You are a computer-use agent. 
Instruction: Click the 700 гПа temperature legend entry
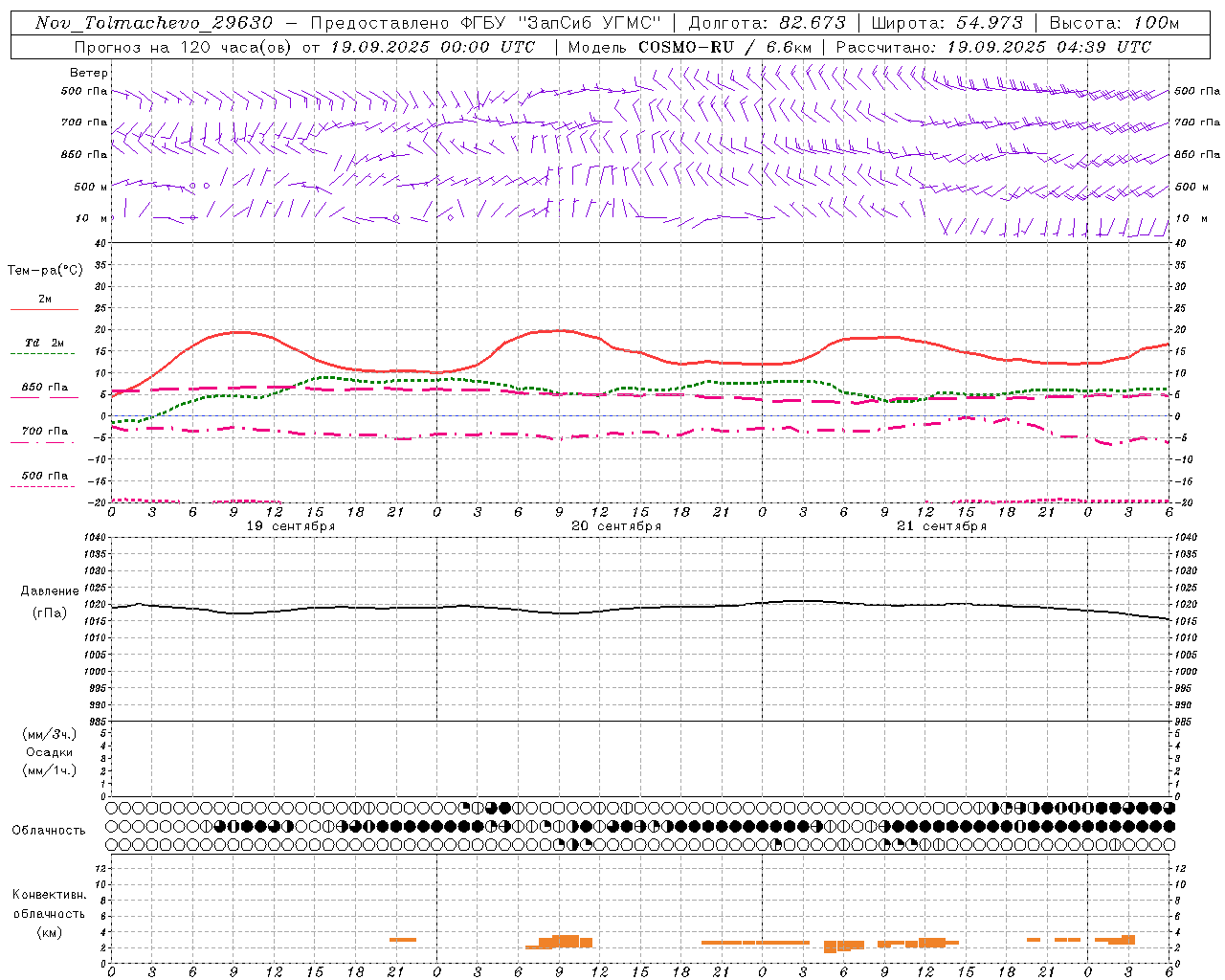[x=45, y=432]
